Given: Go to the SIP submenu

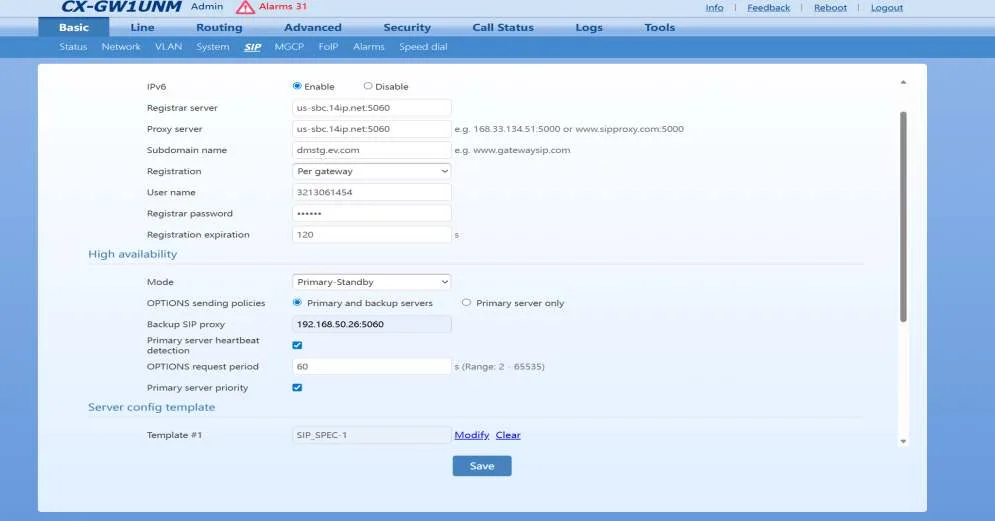Looking at the screenshot, I should pyautogui.click(x=253, y=47).
